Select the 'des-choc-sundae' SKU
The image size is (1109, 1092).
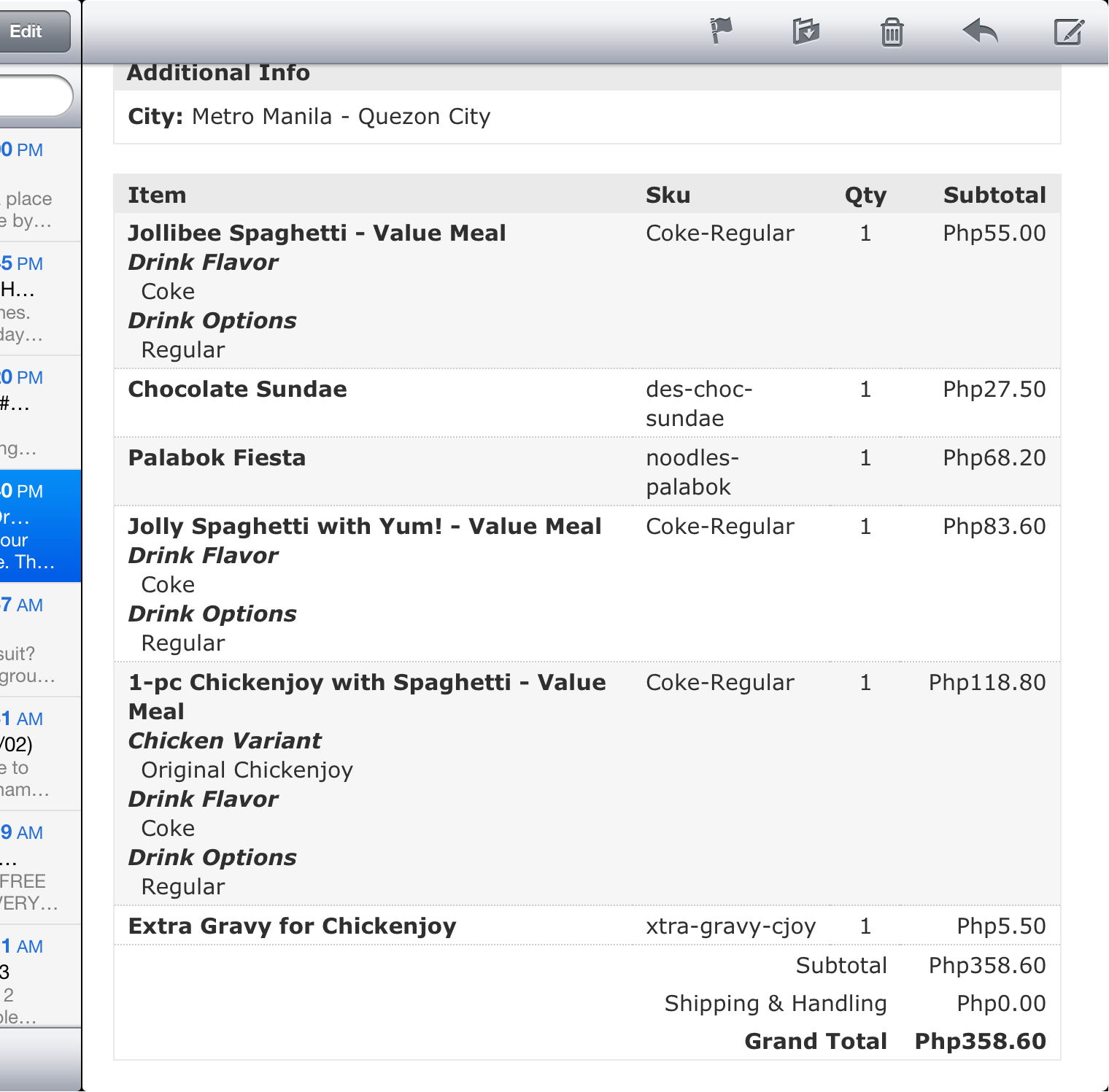[x=699, y=403]
